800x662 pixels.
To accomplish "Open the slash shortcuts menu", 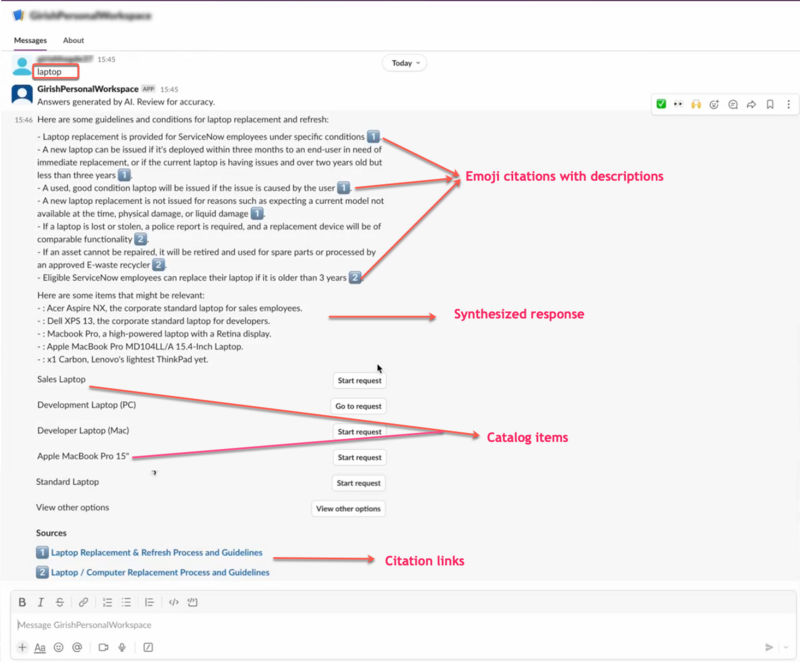I will (x=148, y=647).
